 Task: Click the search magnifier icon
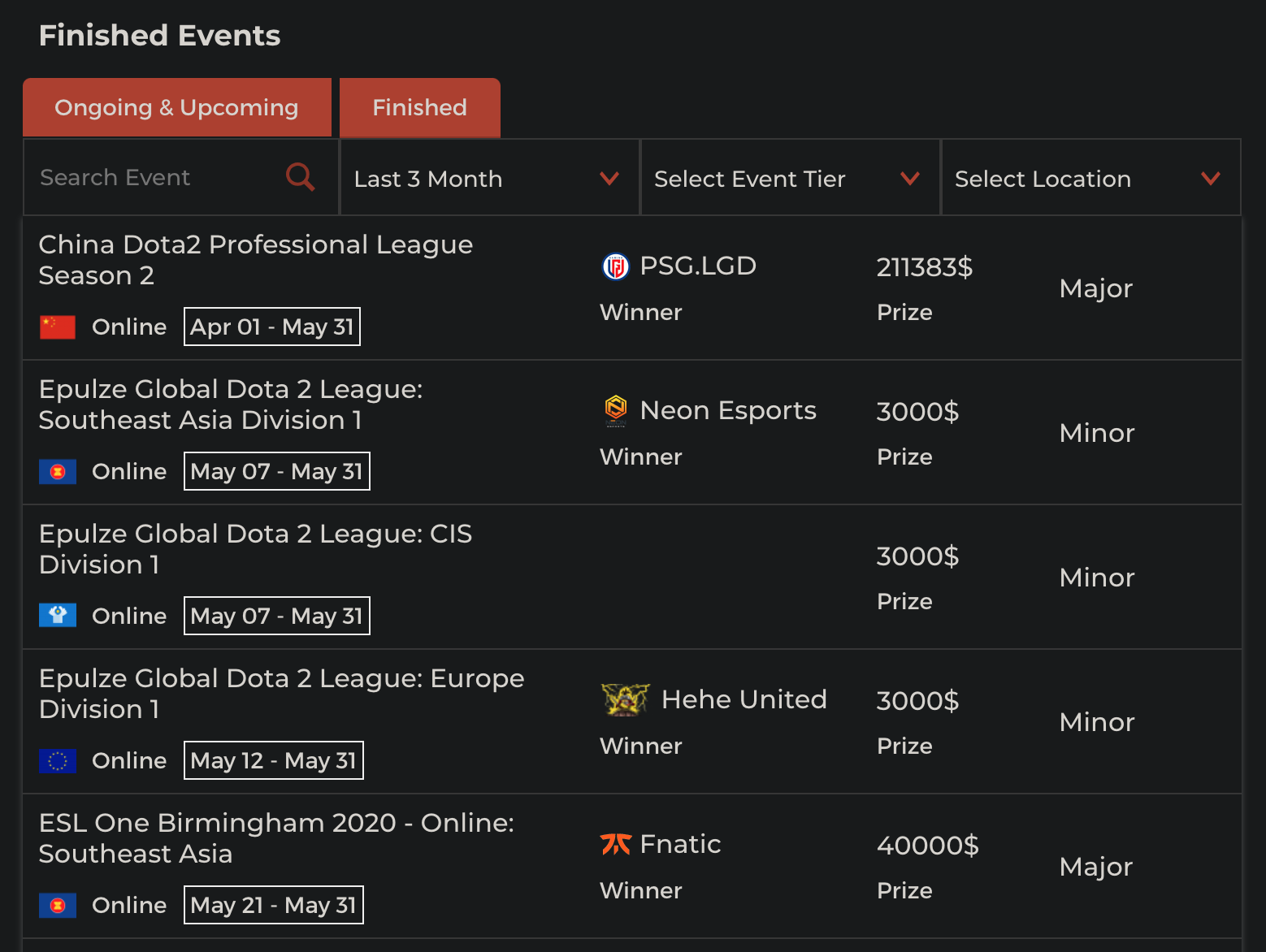point(300,176)
